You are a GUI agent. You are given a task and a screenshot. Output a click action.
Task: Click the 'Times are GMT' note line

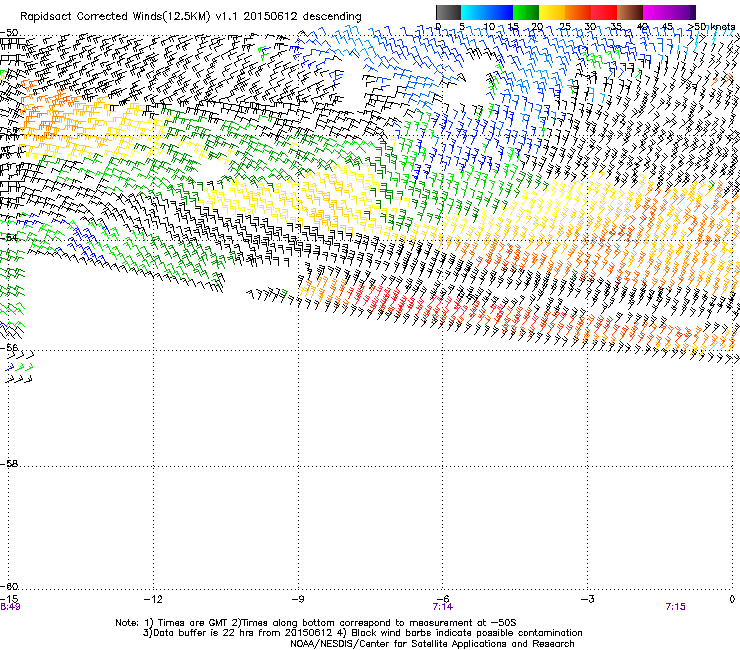[x=316, y=623]
